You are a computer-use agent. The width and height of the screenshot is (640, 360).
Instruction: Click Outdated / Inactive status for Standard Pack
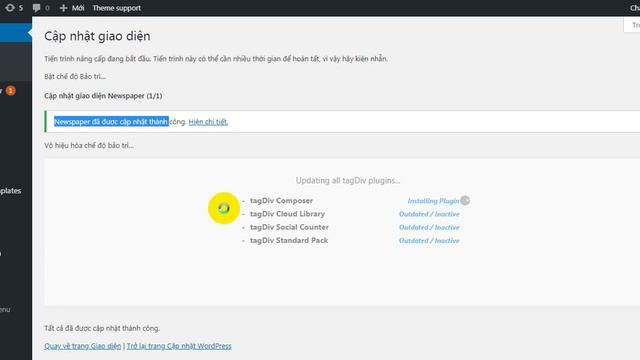coord(429,241)
